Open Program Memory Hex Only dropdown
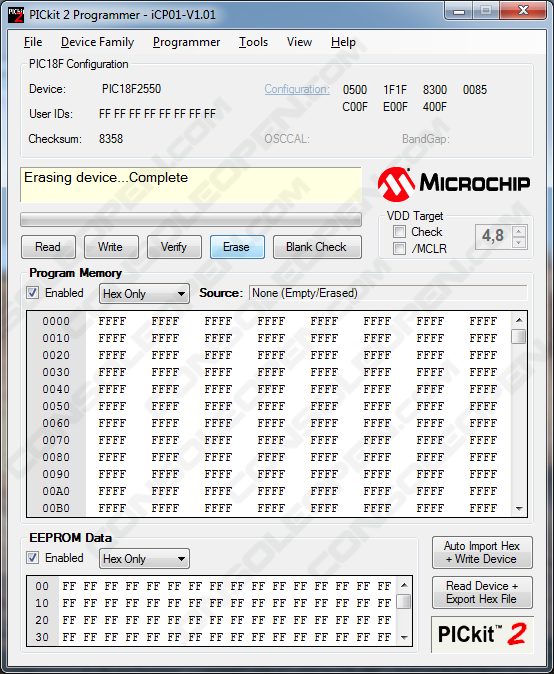Screen dimensions: 554x674 (x=144, y=294)
